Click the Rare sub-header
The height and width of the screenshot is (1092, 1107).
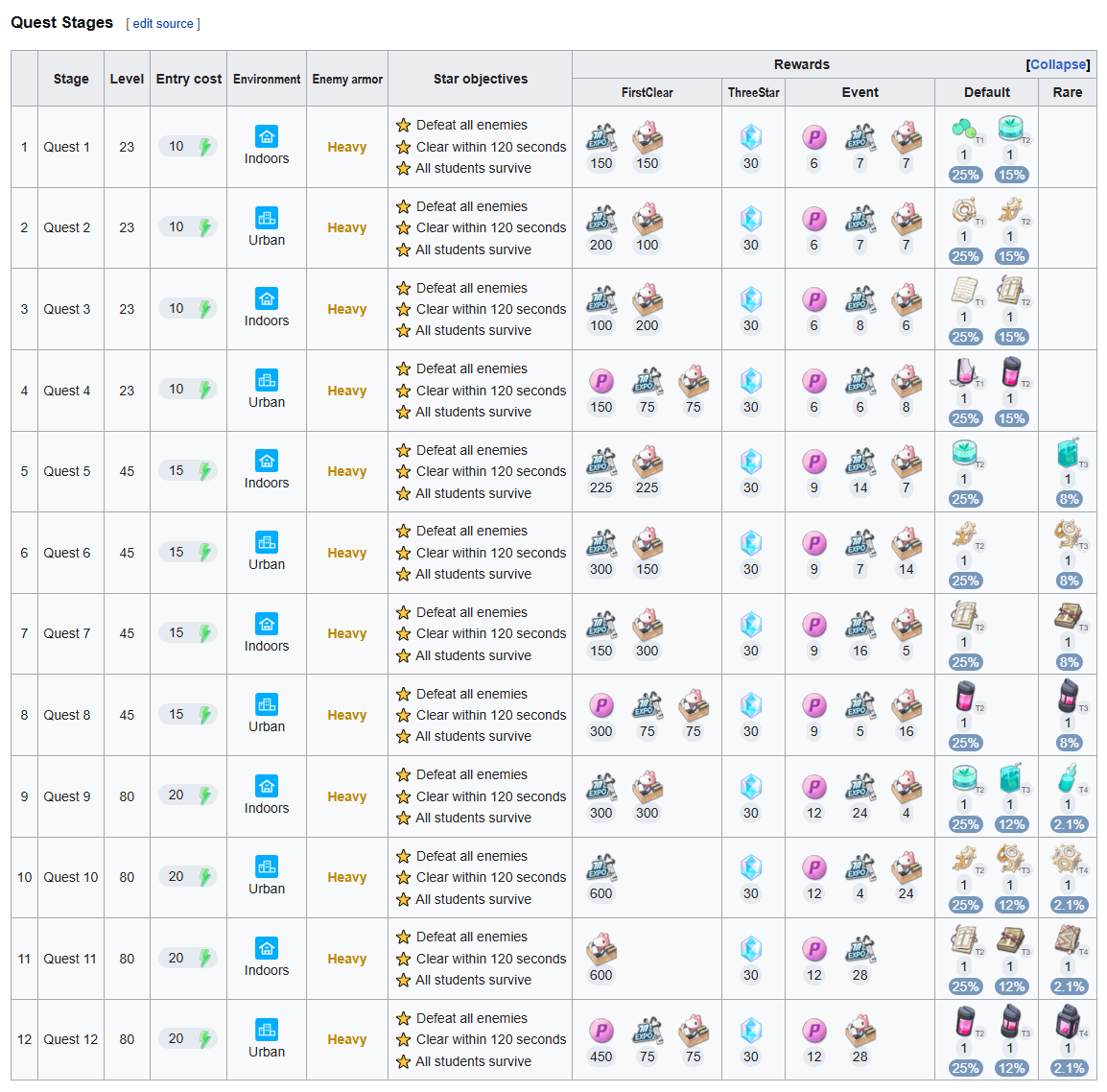(1068, 92)
